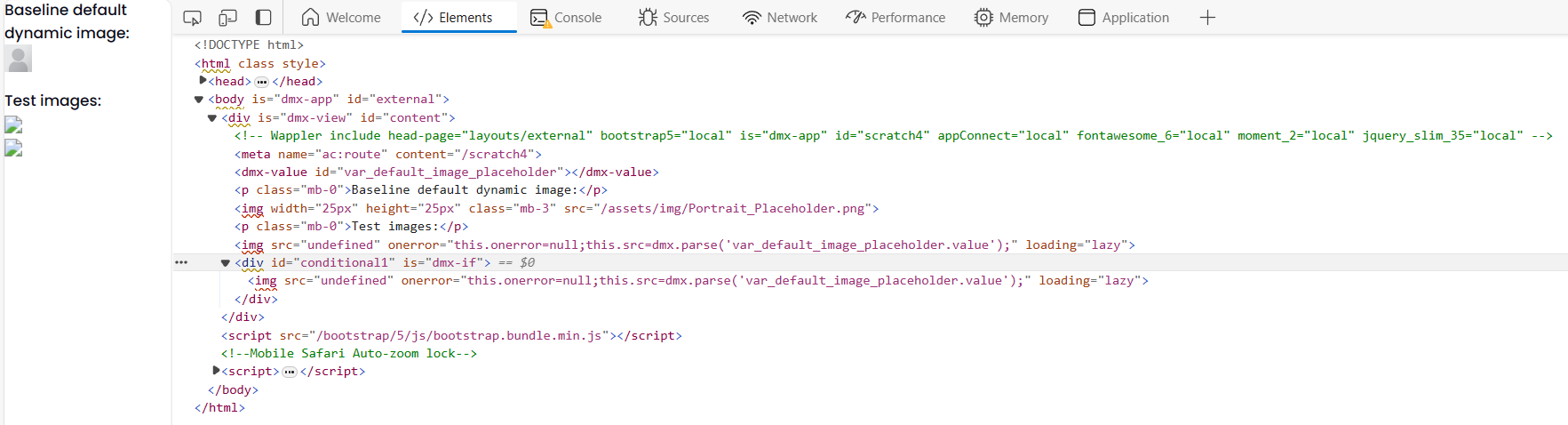Expand the collapsed script element
Image resolution: width=1568 pixels, height=425 pixels.
point(216,371)
